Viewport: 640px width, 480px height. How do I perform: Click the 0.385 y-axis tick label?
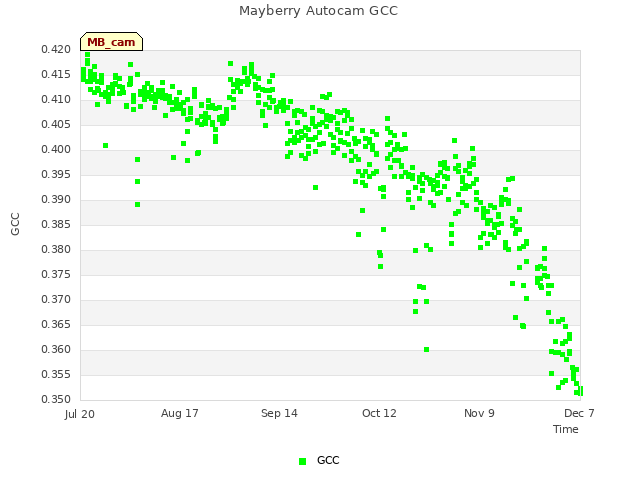(56, 224)
